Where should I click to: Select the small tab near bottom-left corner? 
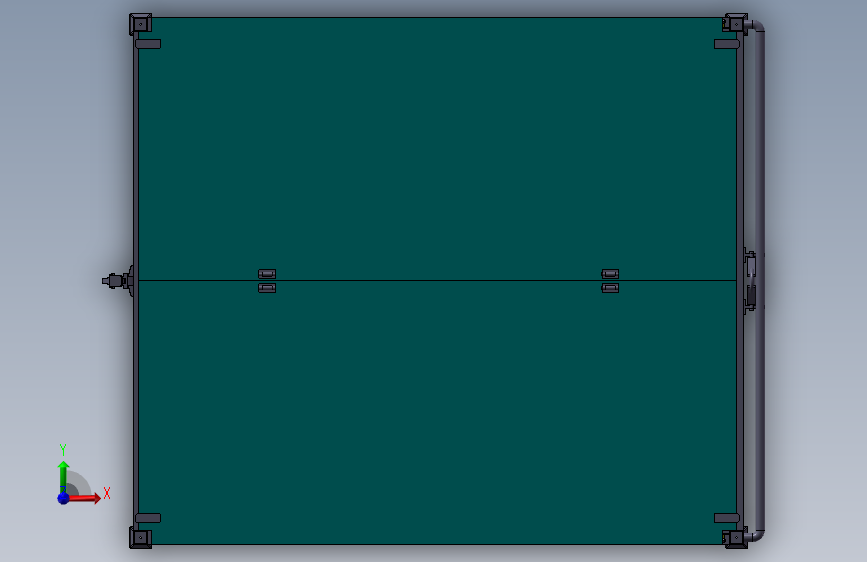point(148,518)
